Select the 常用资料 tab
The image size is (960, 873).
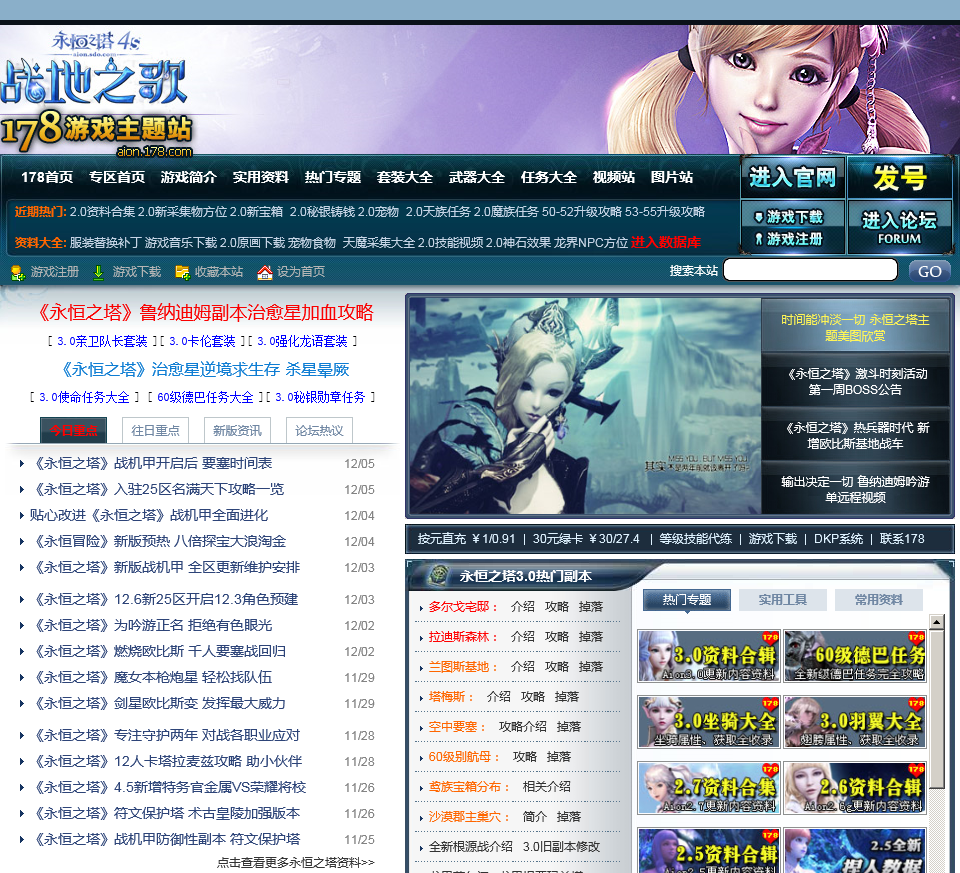[879, 600]
